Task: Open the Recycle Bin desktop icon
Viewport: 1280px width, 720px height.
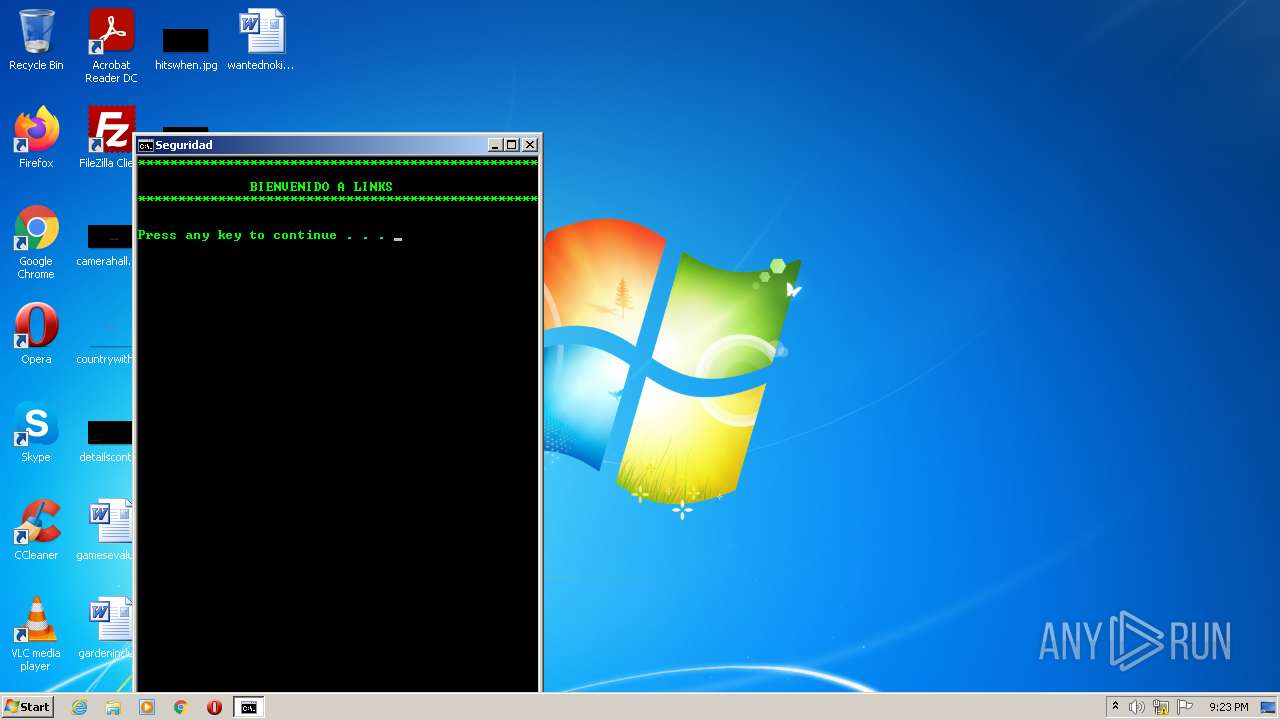Action: (36, 40)
